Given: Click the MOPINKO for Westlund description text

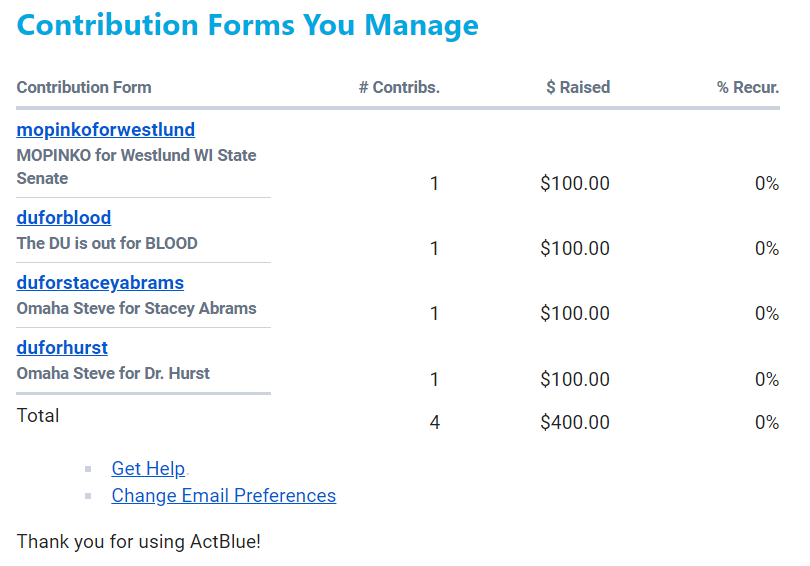Looking at the screenshot, I should (x=136, y=167).
